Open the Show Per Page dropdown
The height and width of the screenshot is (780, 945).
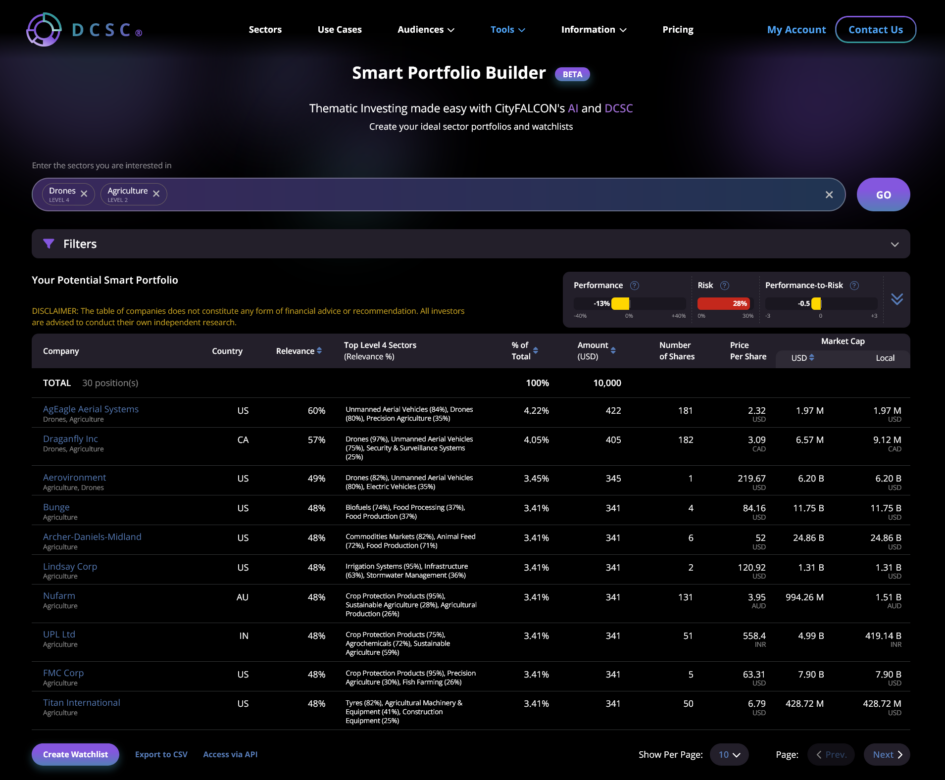pyautogui.click(x=728, y=755)
